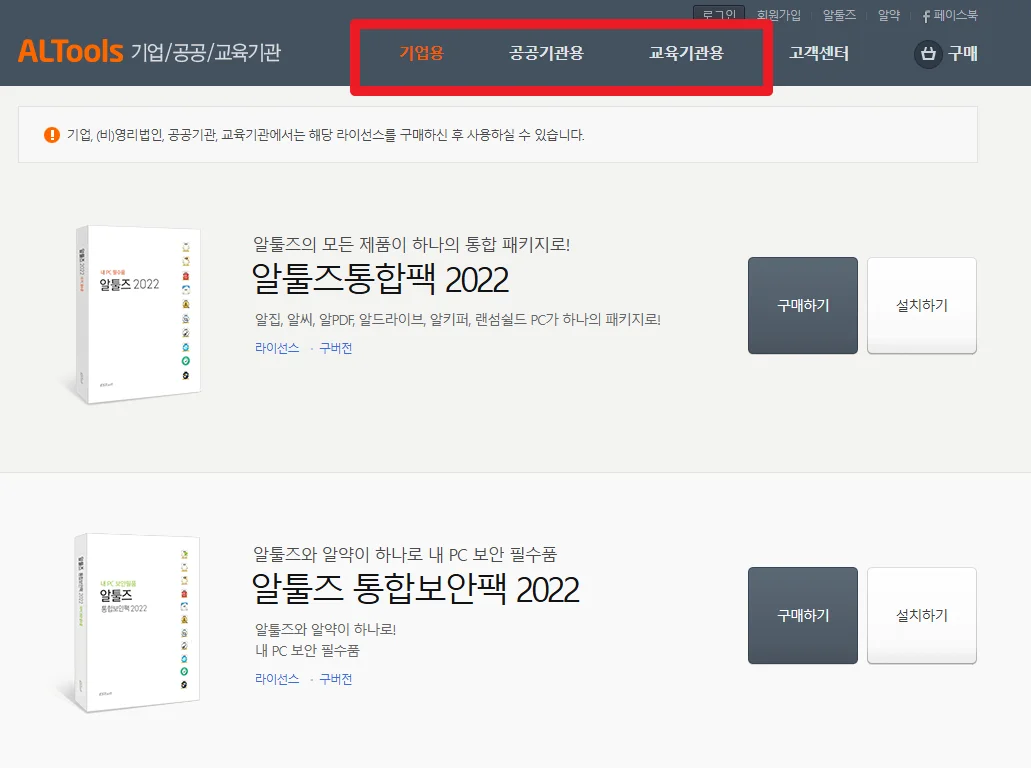Screen dimensions: 1031x768
Task: Click the orange warning notice icon
Action: point(51,135)
